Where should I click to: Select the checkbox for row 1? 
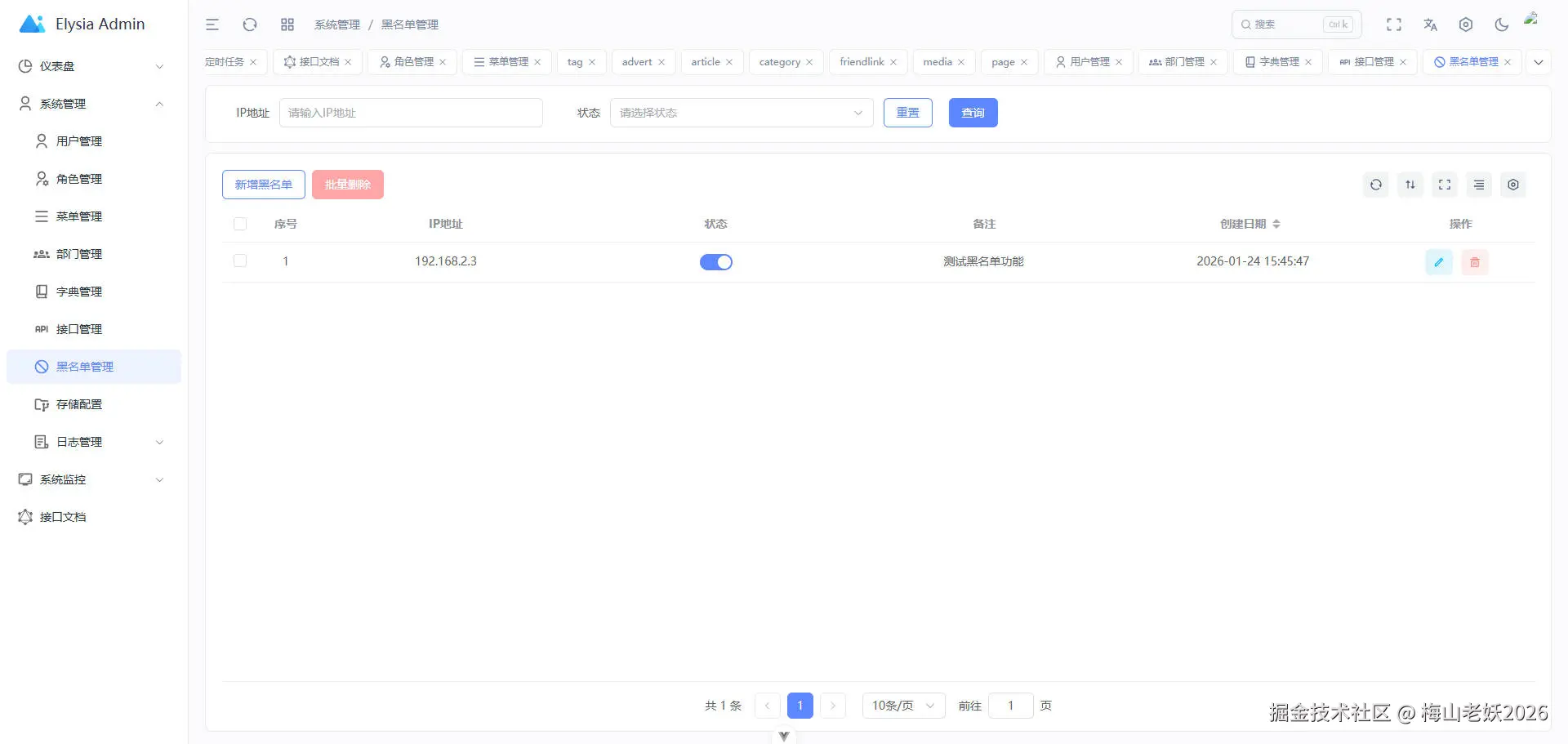click(x=240, y=261)
